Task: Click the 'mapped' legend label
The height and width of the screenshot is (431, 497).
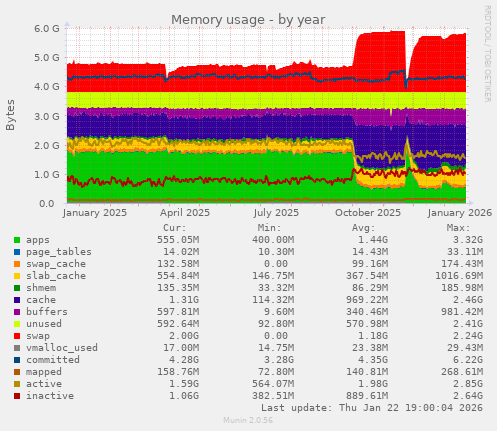Action: (44, 372)
